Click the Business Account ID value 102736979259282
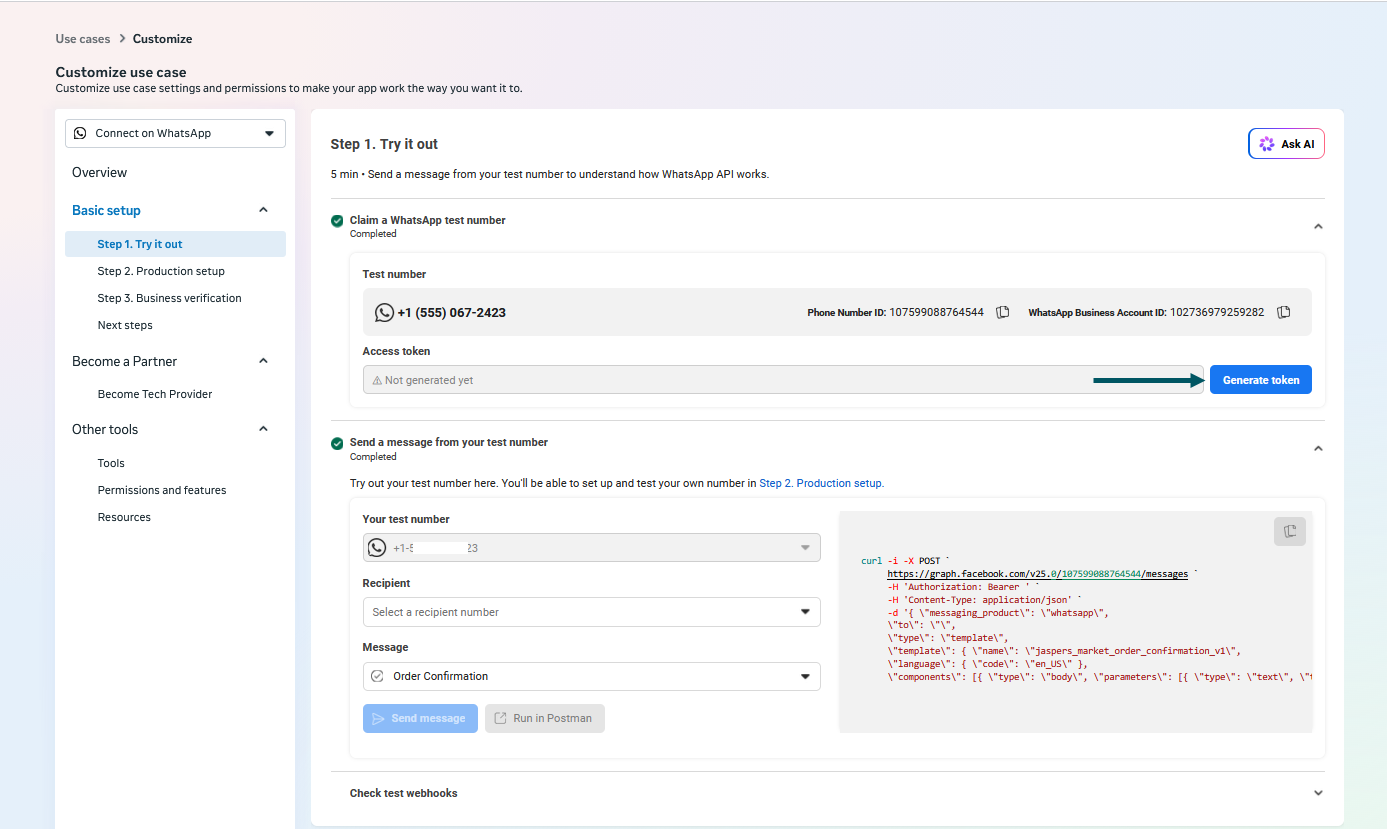 click(1217, 312)
